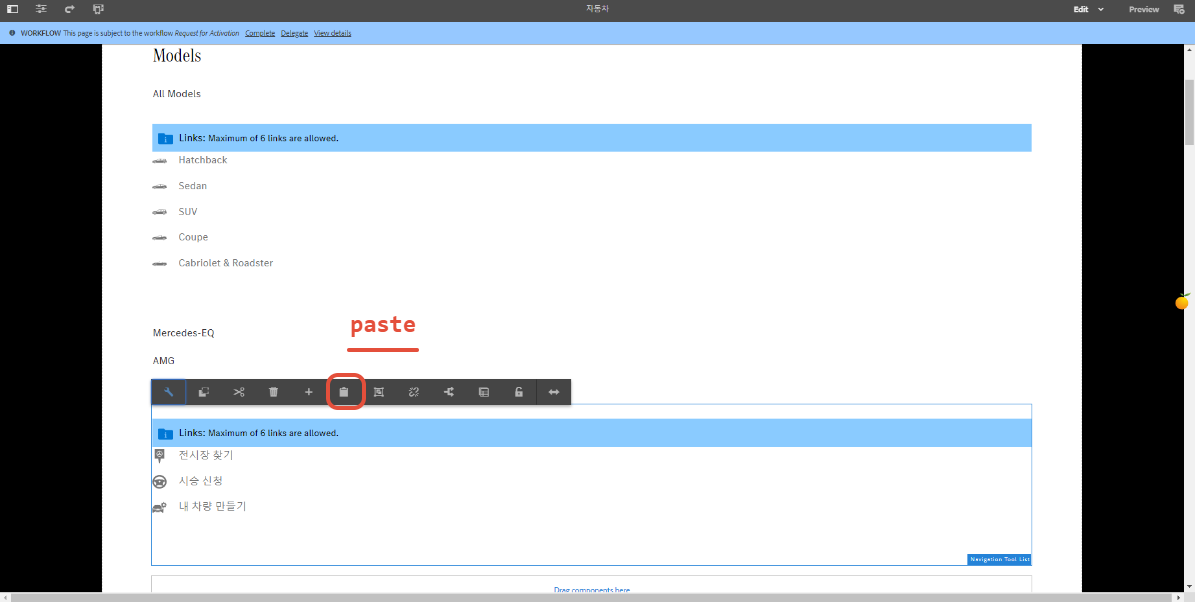The width and height of the screenshot is (1195, 602).
Task: Paste component with clipboard icon
Action: pyautogui.click(x=344, y=392)
